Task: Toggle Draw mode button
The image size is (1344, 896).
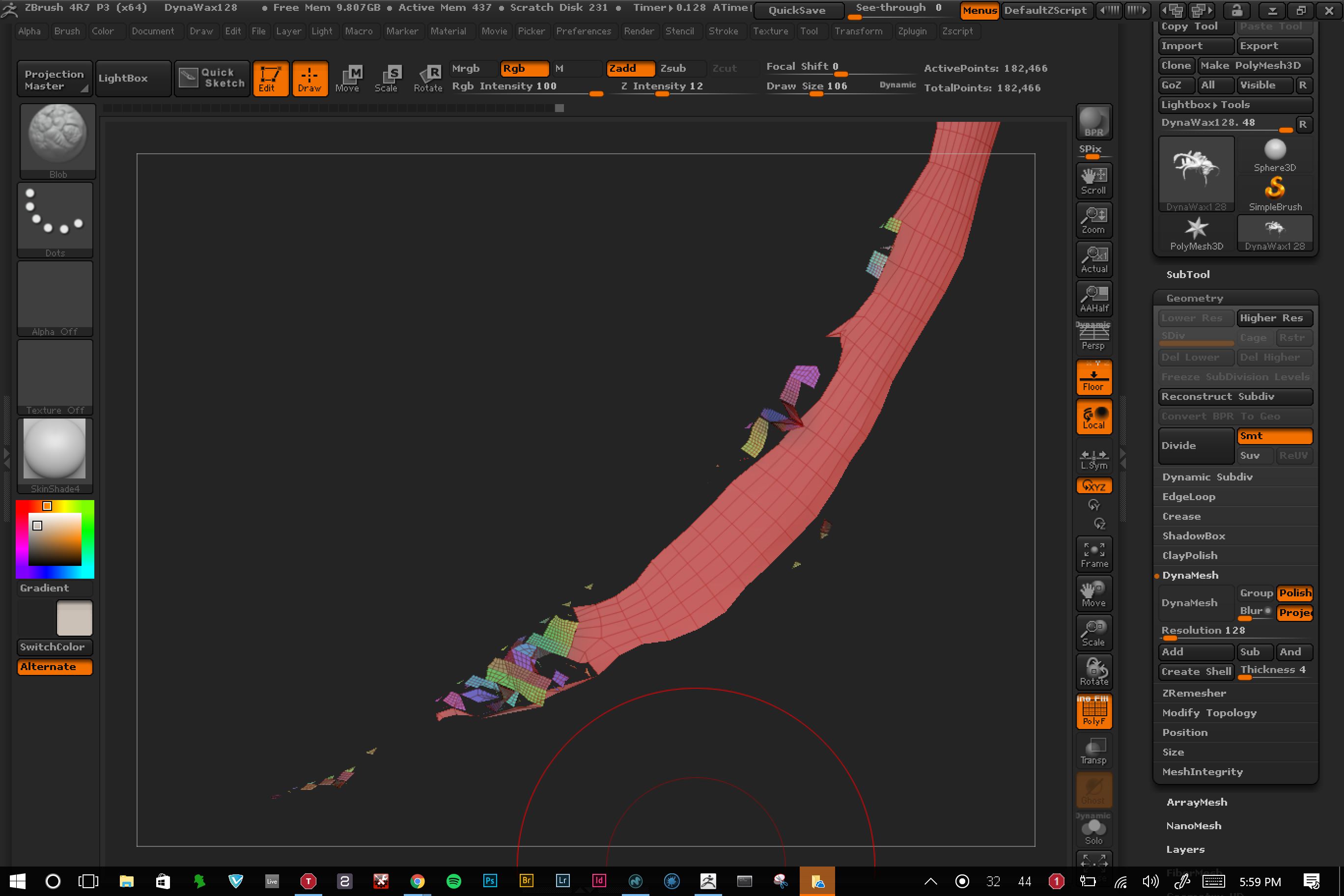Action: (x=309, y=78)
